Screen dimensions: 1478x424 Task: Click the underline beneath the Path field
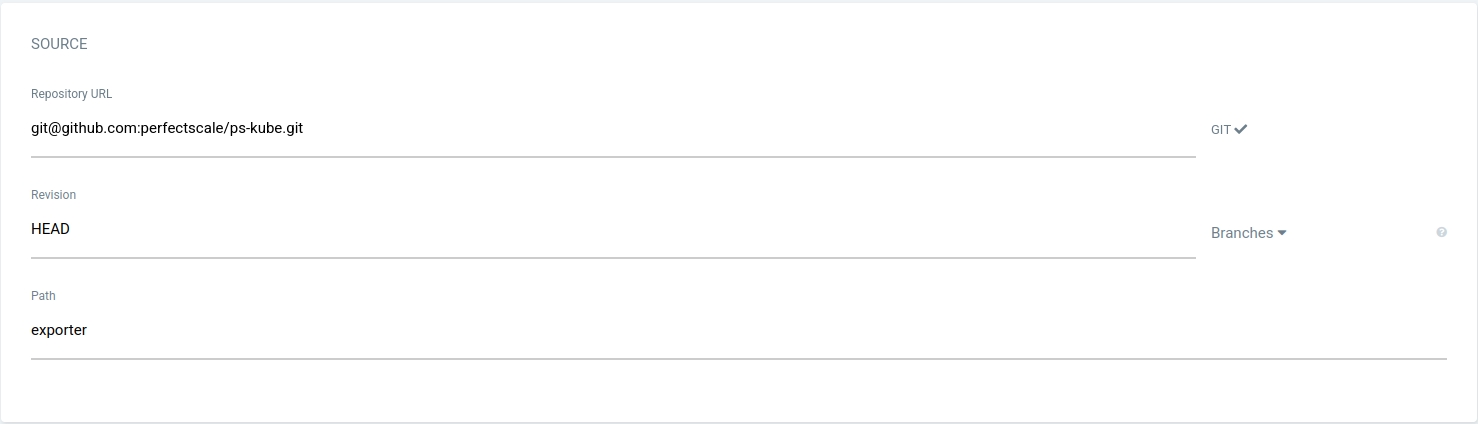pyautogui.click(x=738, y=358)
